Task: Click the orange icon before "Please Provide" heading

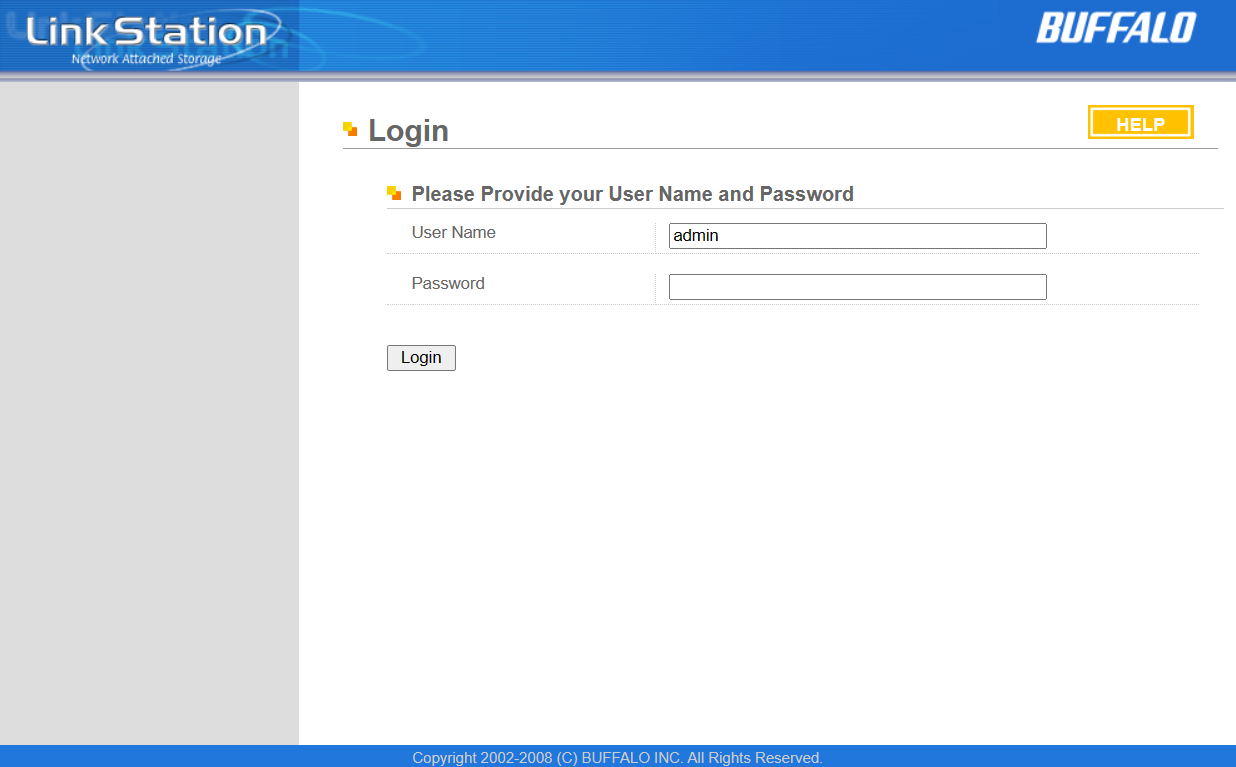Action: click(x=394, y=193)
